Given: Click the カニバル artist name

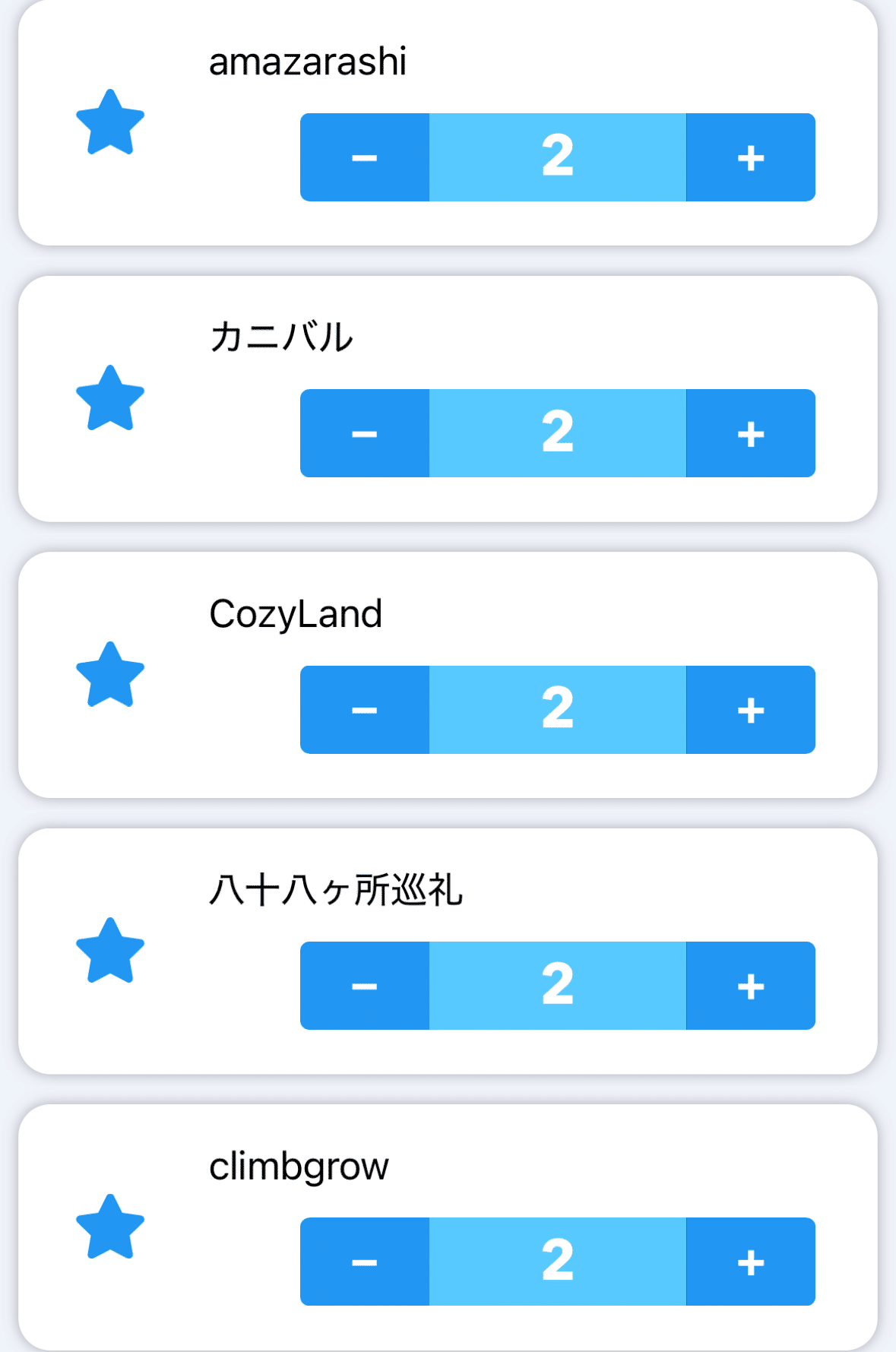Looking at the screenshot, I should [281, 337].
